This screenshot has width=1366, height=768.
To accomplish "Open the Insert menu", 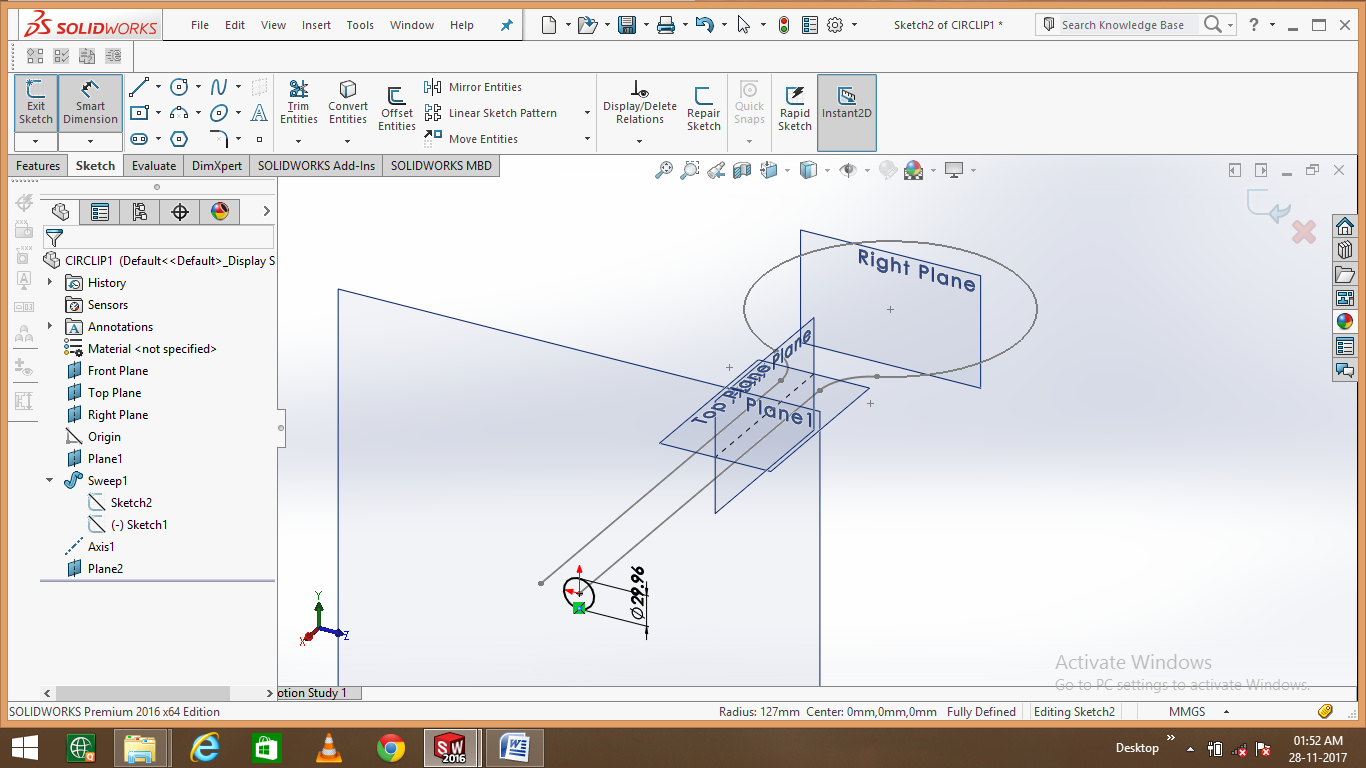I will (316, 25).
